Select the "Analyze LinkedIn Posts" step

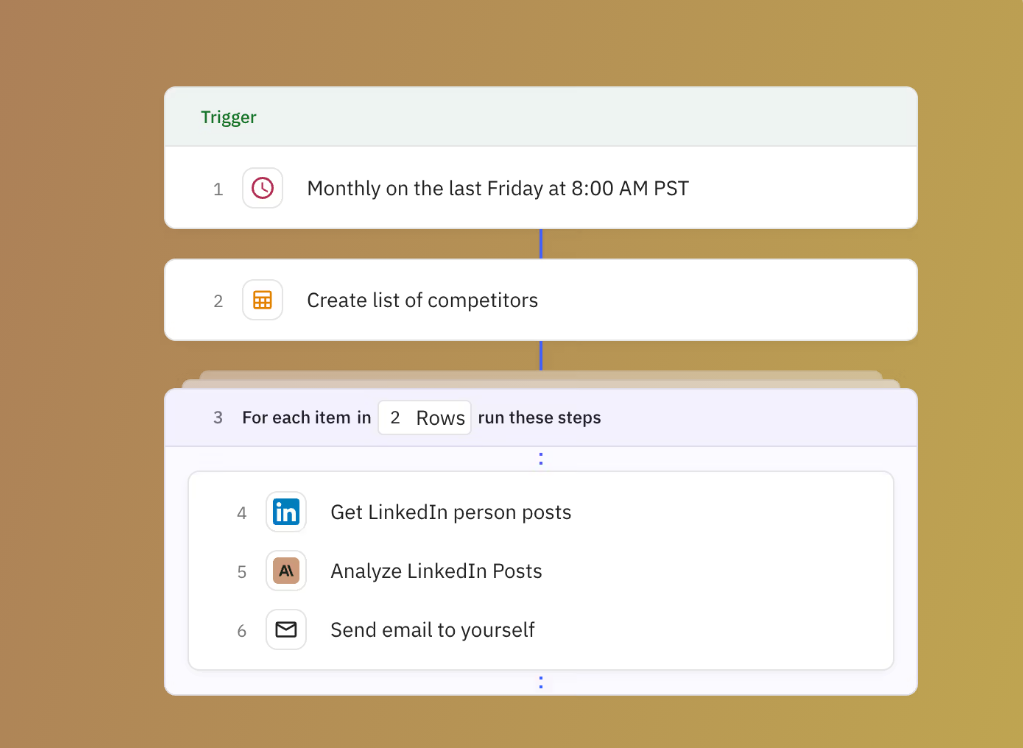pos(436,571)
